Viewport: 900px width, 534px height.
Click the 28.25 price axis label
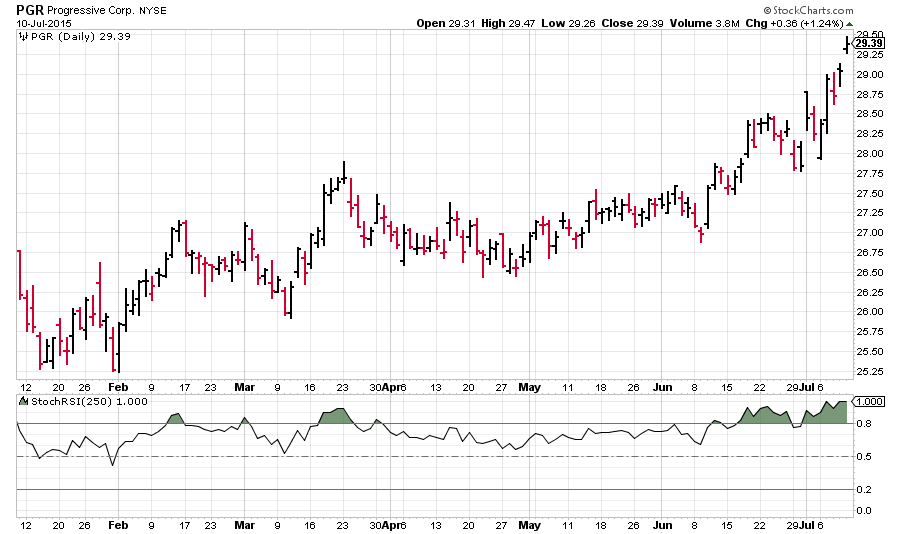pos(870,134)
